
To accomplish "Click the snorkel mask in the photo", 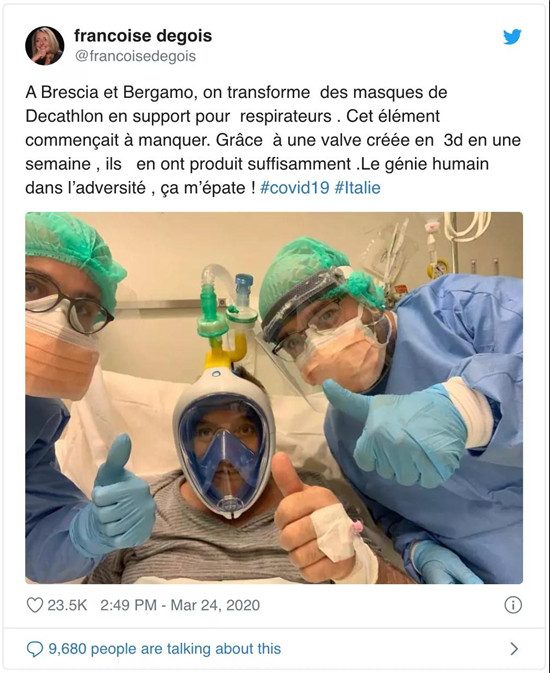I will [224, 442].
